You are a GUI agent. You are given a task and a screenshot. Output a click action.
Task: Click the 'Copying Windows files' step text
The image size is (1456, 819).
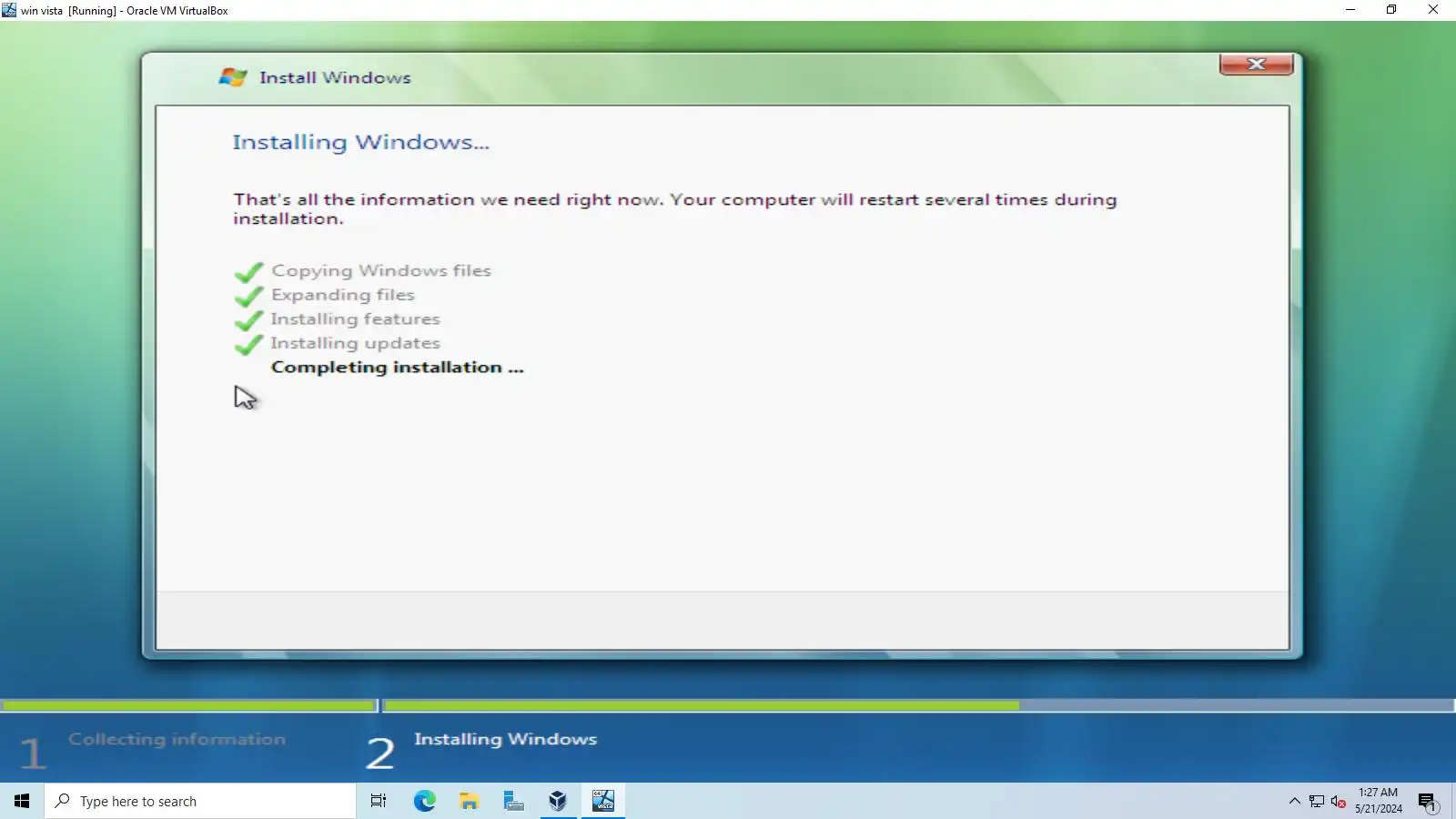(x=381, y=271)
